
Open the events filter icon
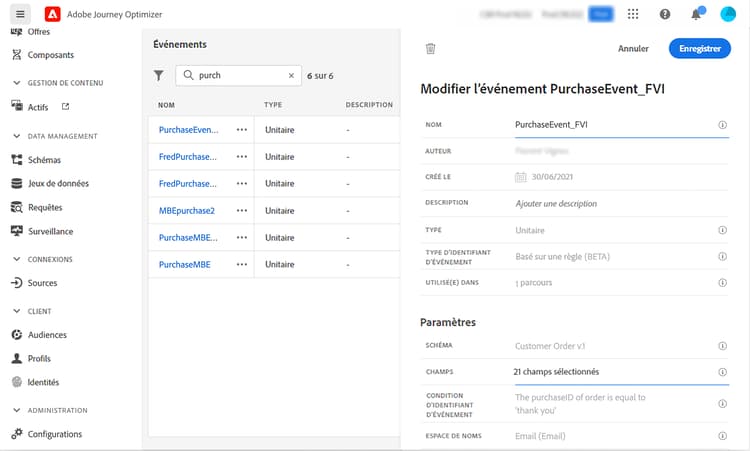point(158,75)
